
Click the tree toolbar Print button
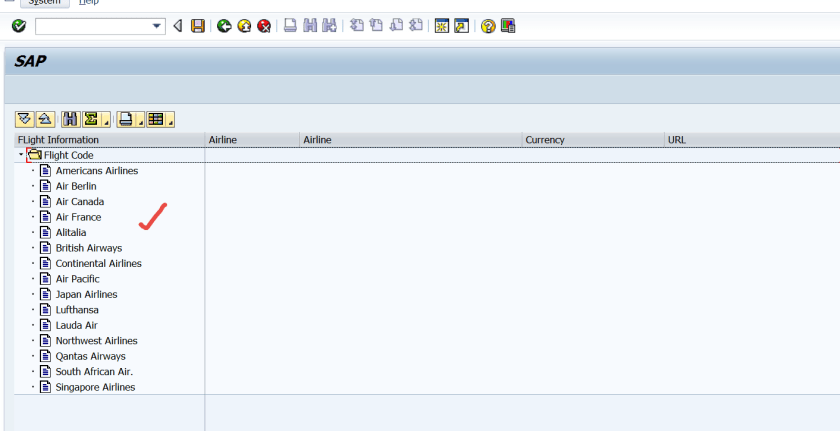126,119
